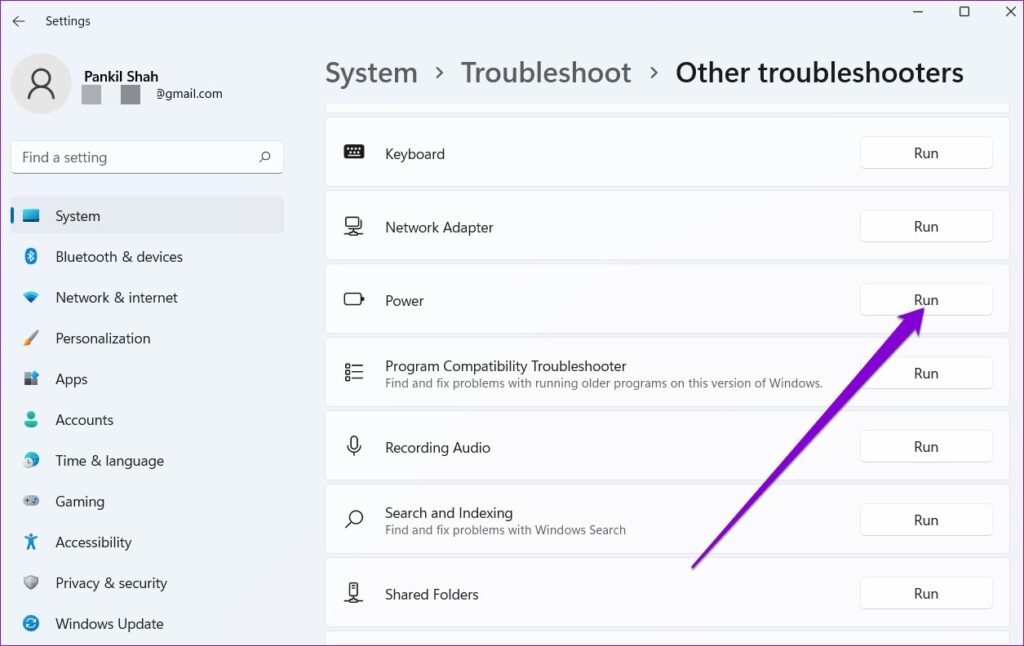Navigate to the System breadcrumb
Screen dimensions: 1024x646
pyautogui.click(x=371, y=72)
